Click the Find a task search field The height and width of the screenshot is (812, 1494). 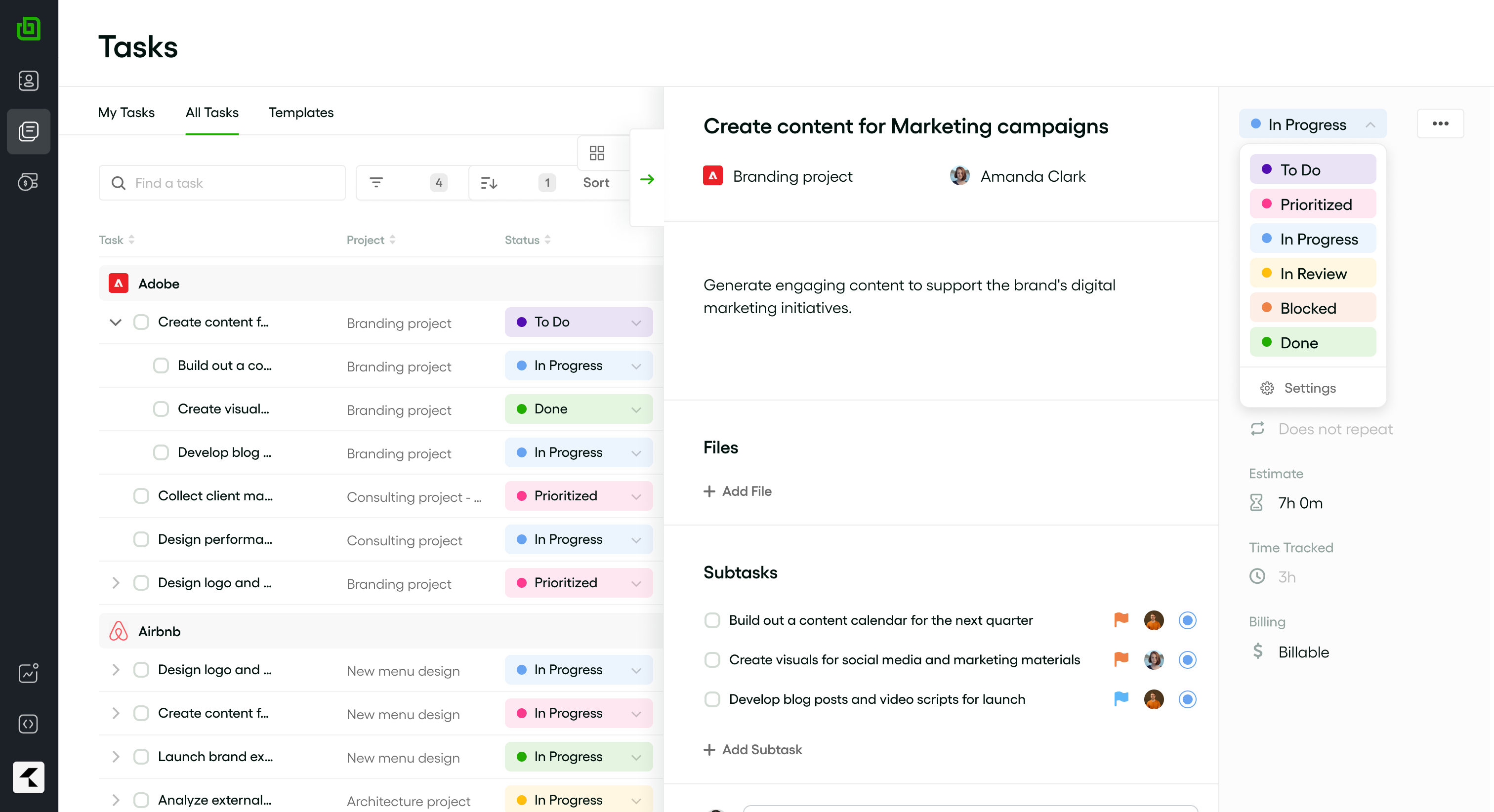[x=232, y=183]
